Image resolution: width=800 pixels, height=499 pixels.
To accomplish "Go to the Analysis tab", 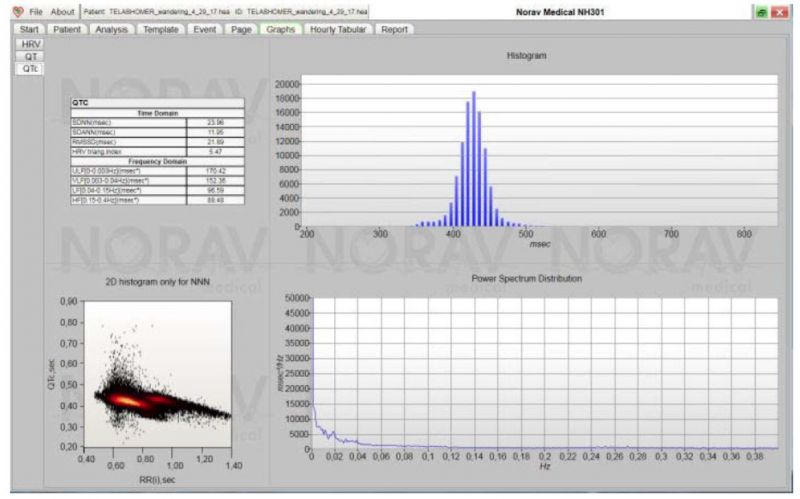I will [111, 30].
